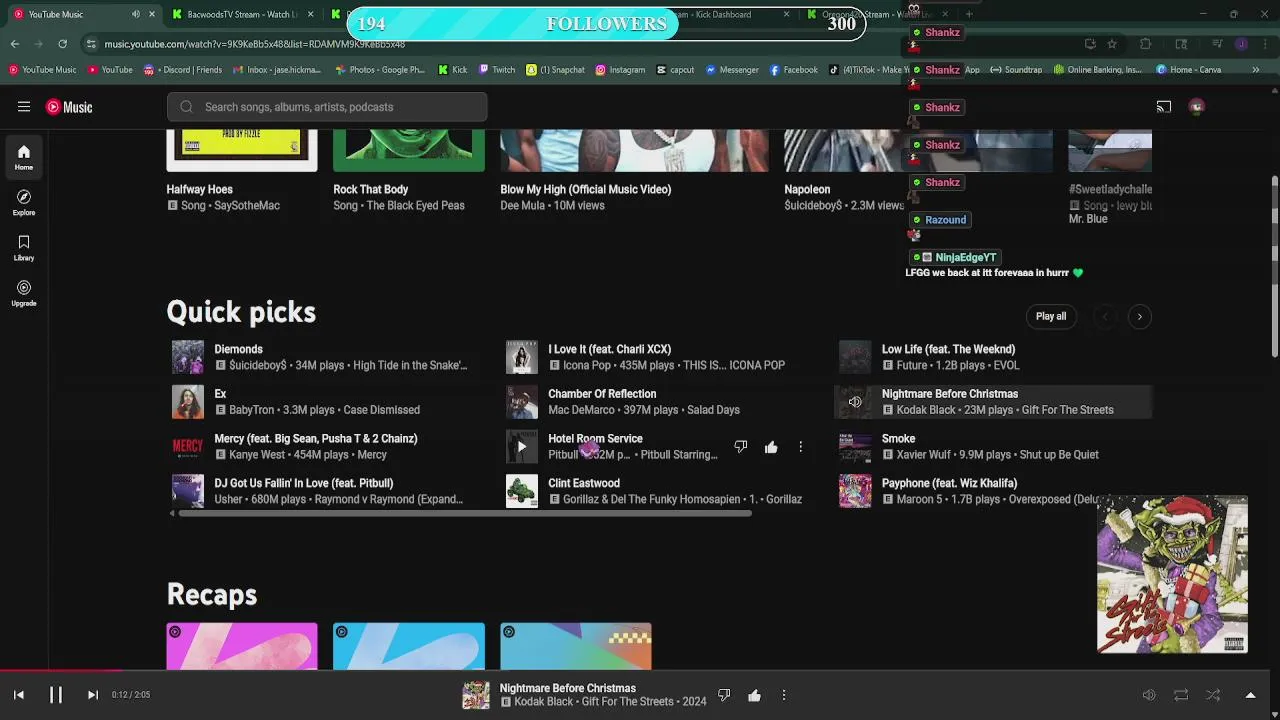Open the Library sidebar section
This screenshot has width=1280, height=720.
(x=24, y=248)
